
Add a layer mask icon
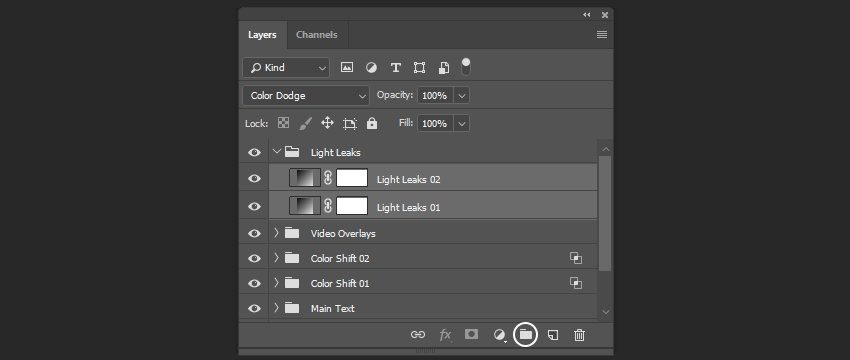coord(472,334)
